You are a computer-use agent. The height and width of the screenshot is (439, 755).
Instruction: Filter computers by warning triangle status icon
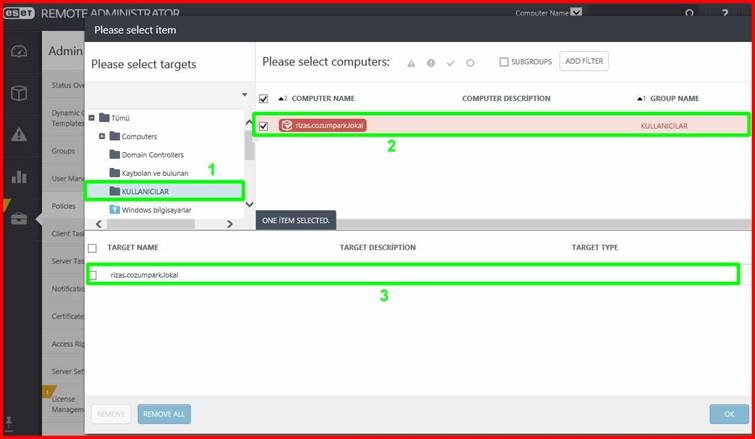tap(411, 63)
